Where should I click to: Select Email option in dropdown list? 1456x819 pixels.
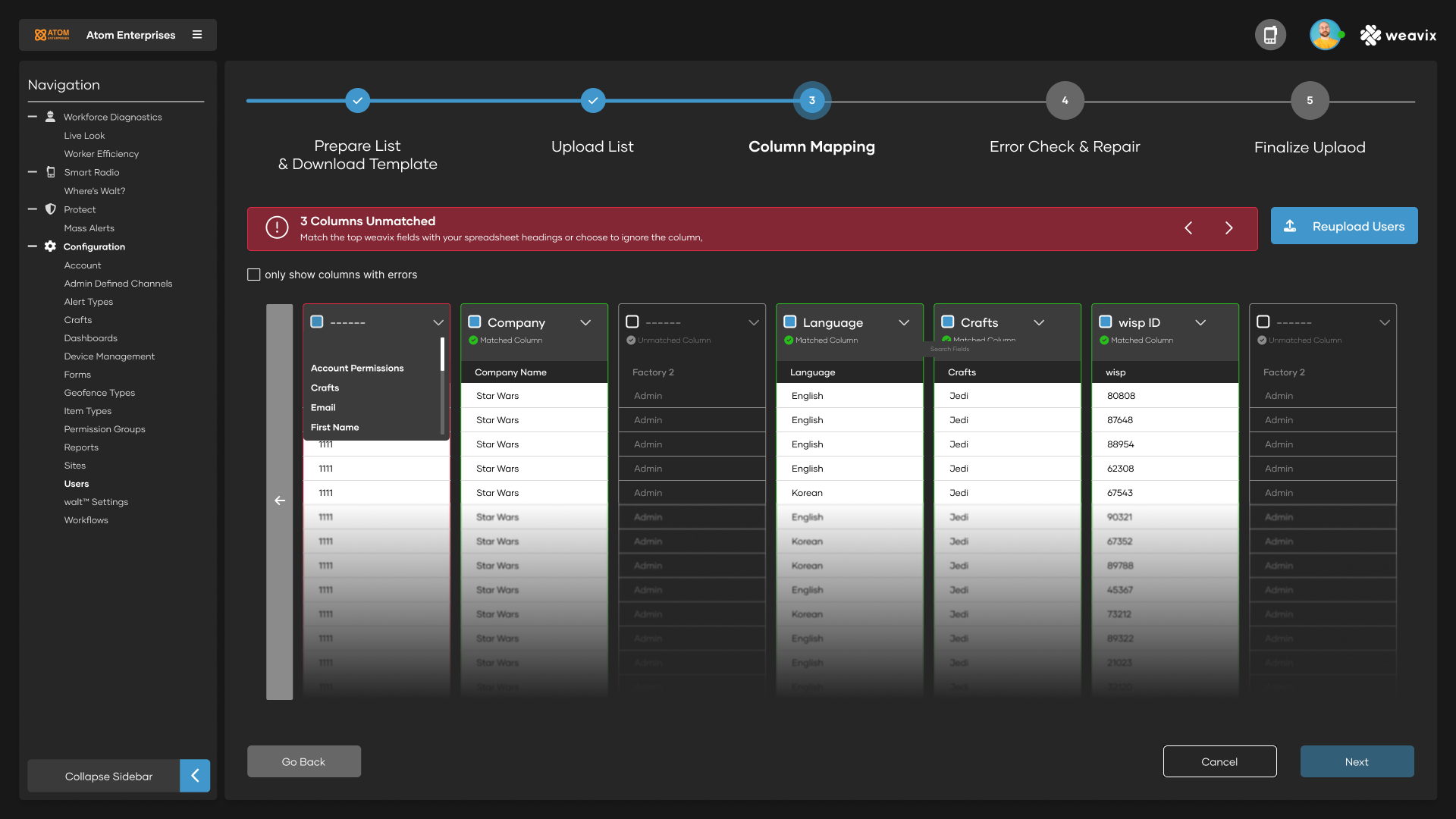(x=323, y=407)
